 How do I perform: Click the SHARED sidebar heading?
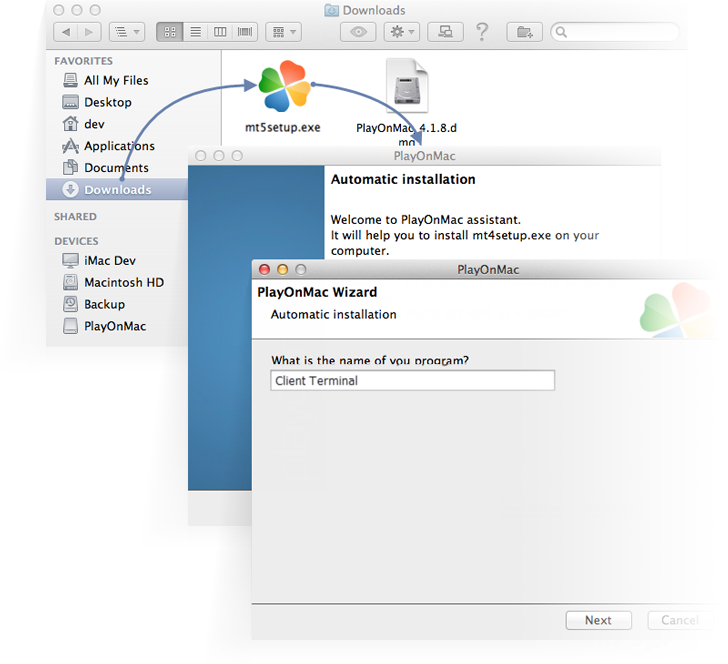(75, 216)
